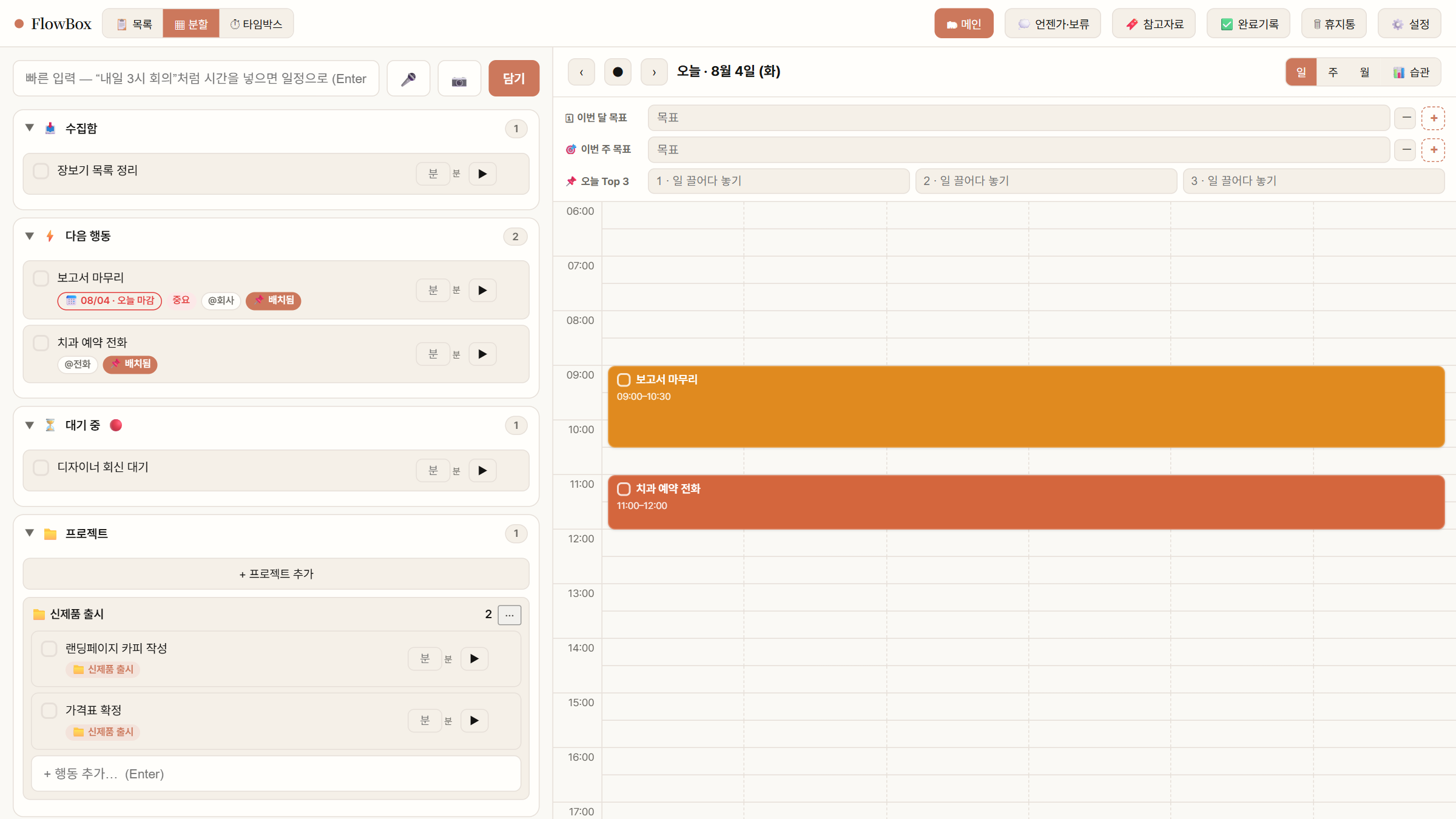Open 언젠가·보류 list
Viewport: 1456px width, 819px height.
click(x=1053, y=24)
